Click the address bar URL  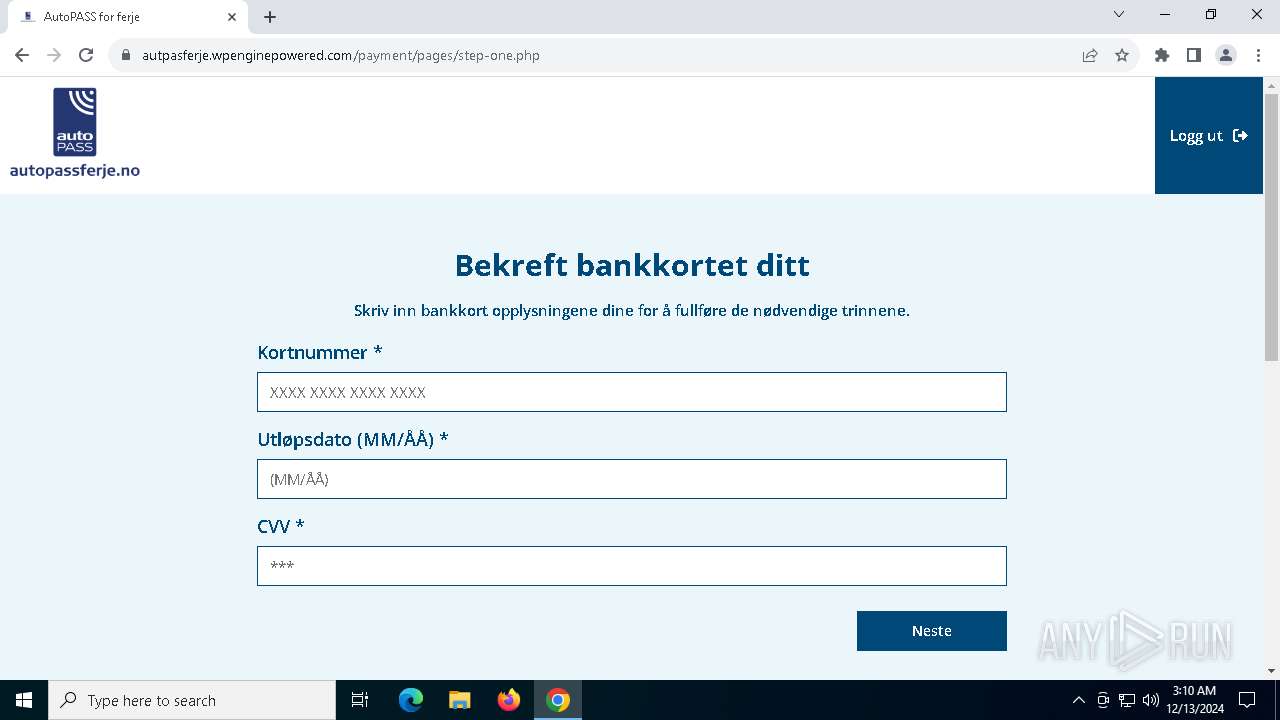(341, 55)
